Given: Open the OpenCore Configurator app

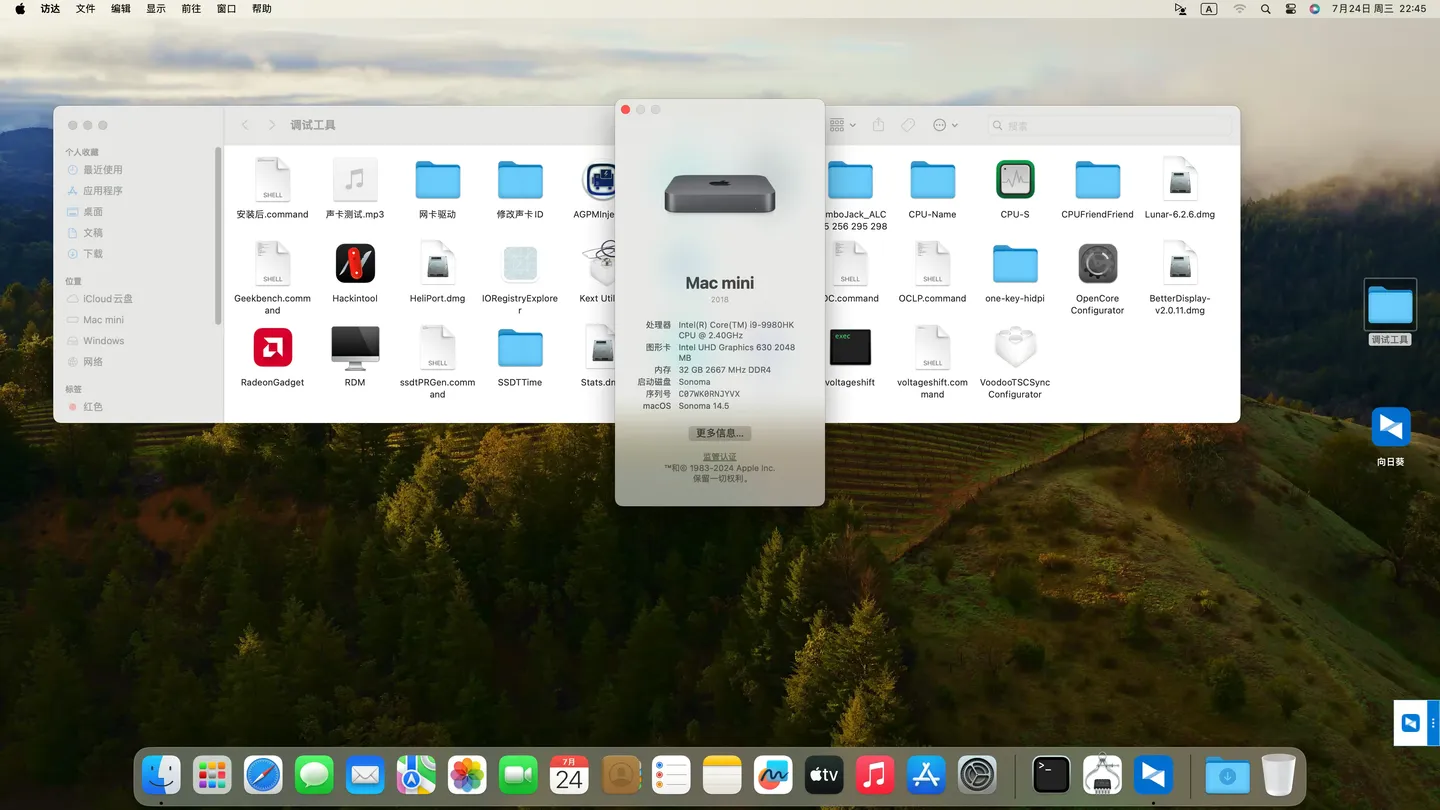Looking at the screenshot, I should click(x=1097, y=264).
